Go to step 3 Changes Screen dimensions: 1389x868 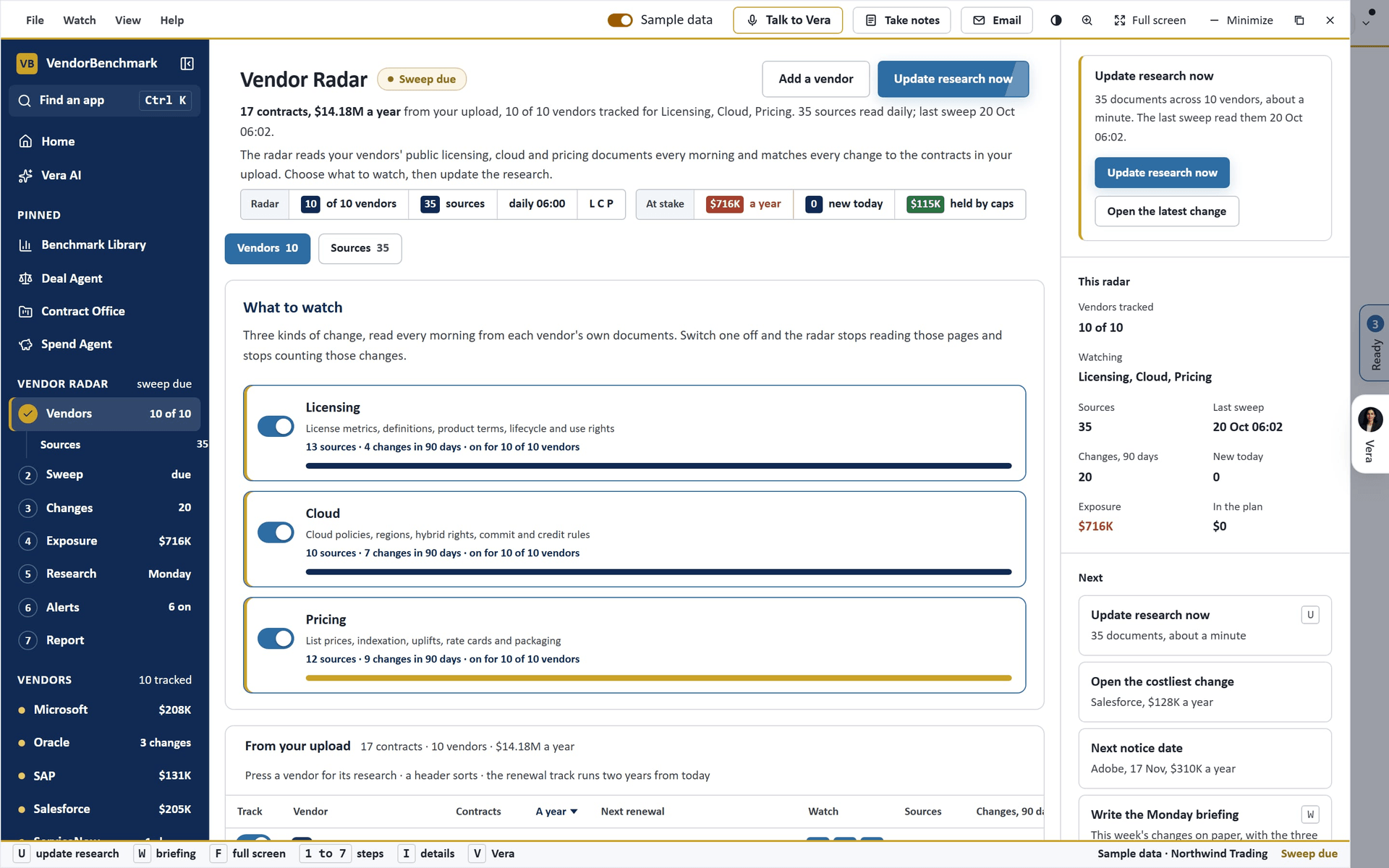105,508
